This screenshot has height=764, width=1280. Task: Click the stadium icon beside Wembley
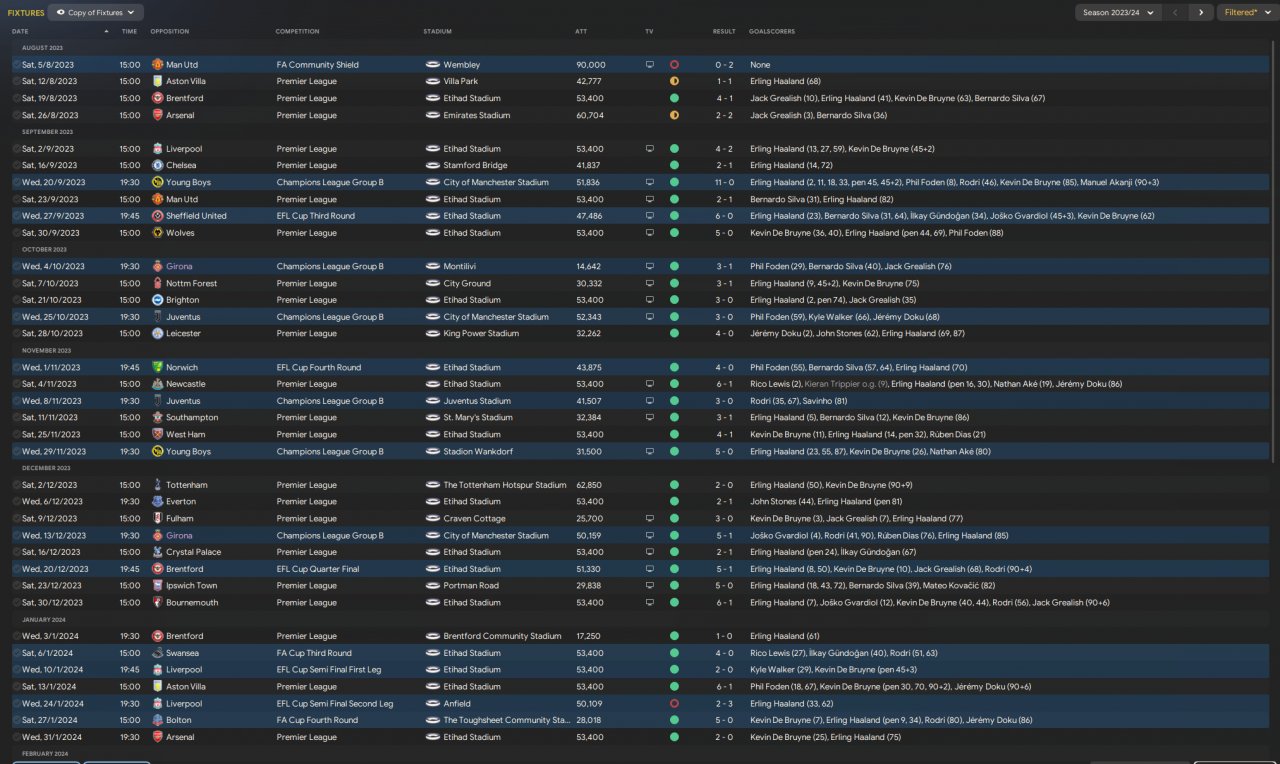coord(432,65)
